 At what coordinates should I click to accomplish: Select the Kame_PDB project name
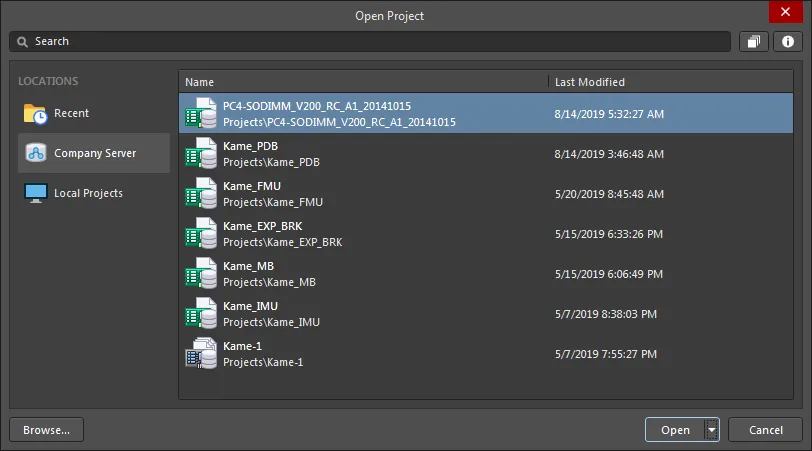click(x=250, y=146)
